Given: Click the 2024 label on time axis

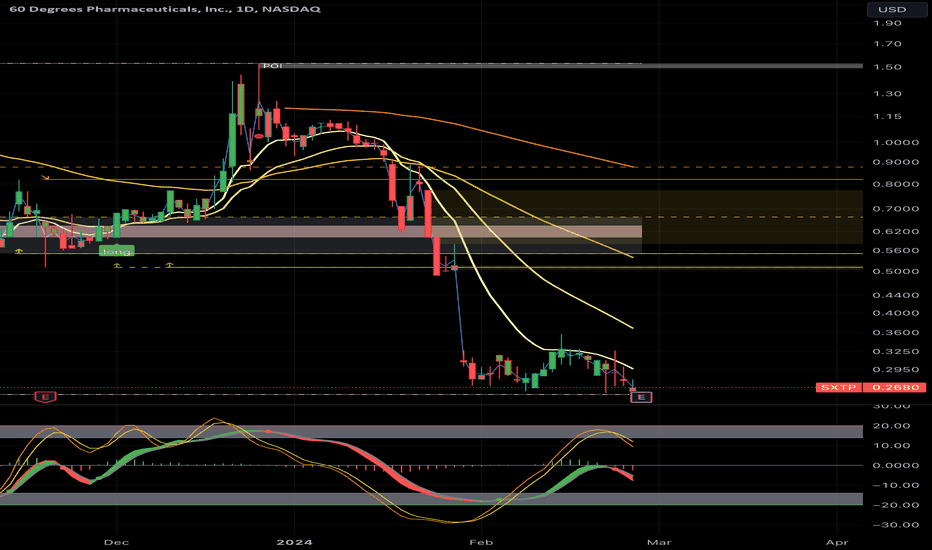Looking at the screenshot, I should 295,542.
